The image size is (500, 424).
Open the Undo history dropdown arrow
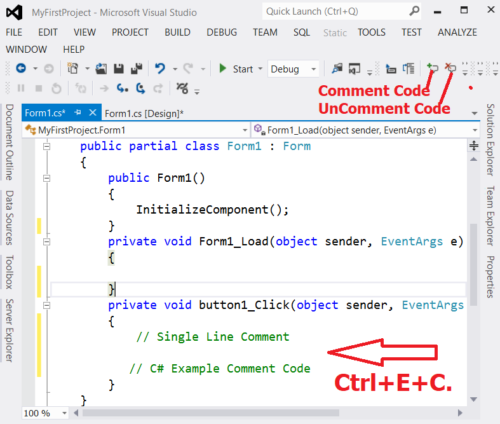[175, 69]
